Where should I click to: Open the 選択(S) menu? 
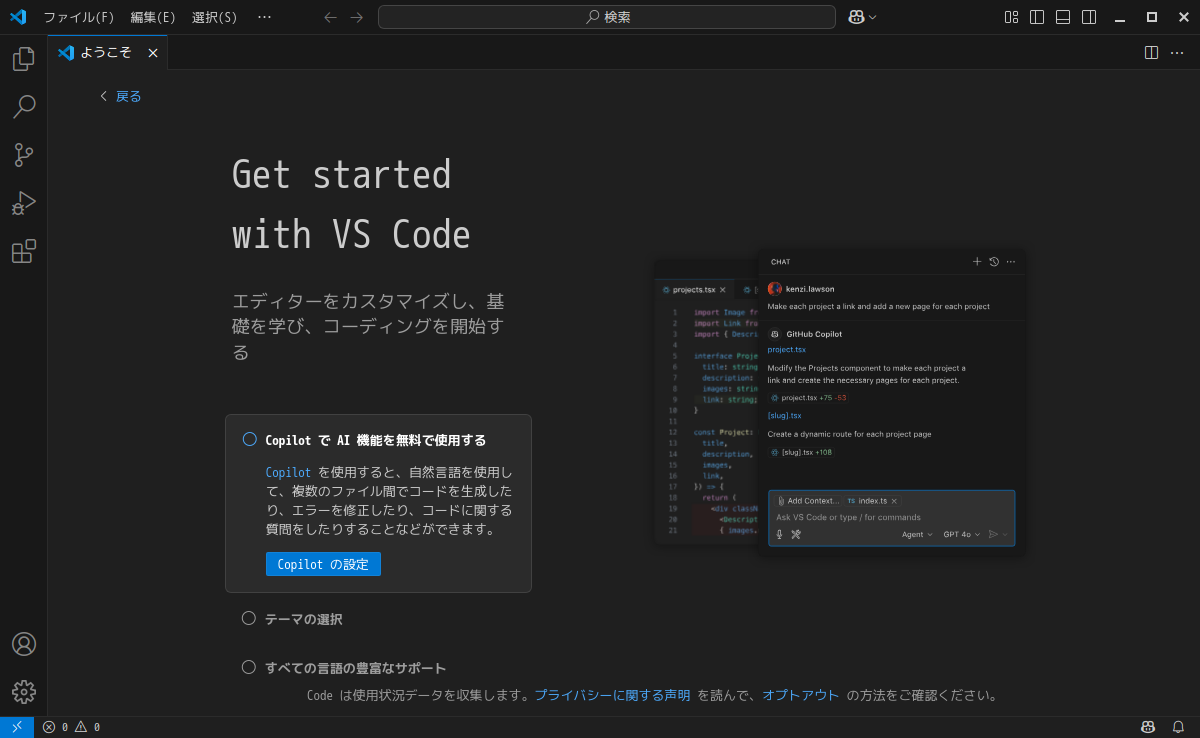pos(214,17)
